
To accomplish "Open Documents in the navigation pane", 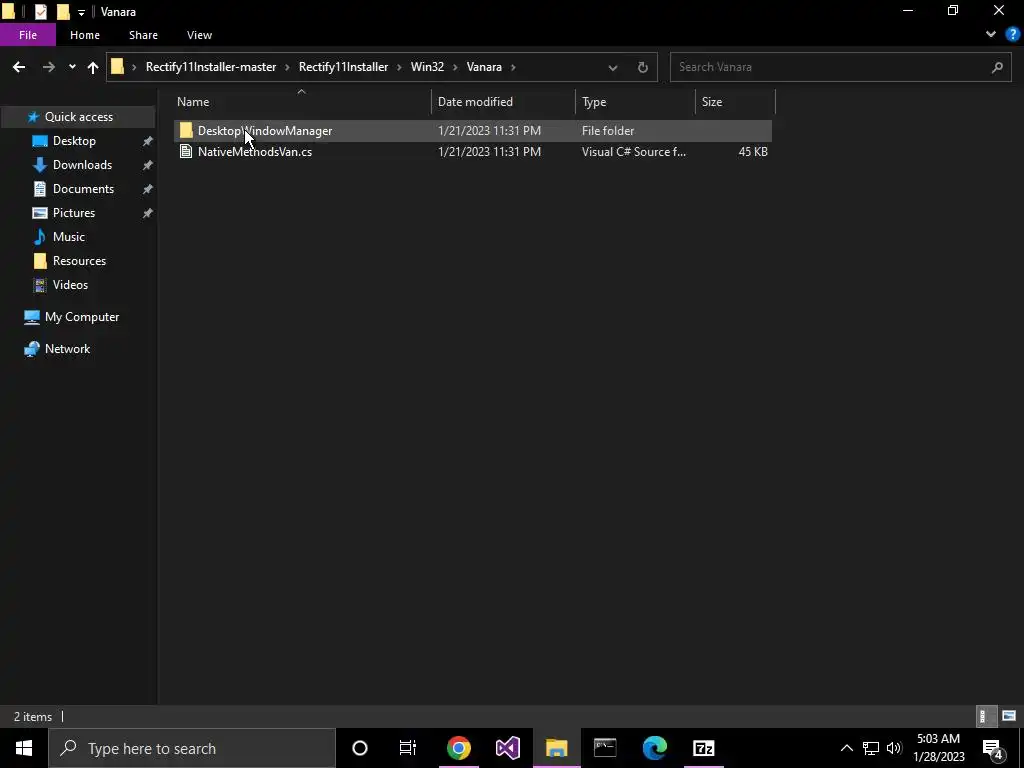I will [x=83, y=189].
